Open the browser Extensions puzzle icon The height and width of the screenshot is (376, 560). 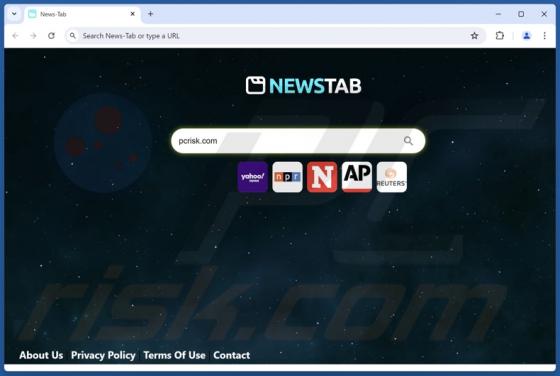coord(500,36)
